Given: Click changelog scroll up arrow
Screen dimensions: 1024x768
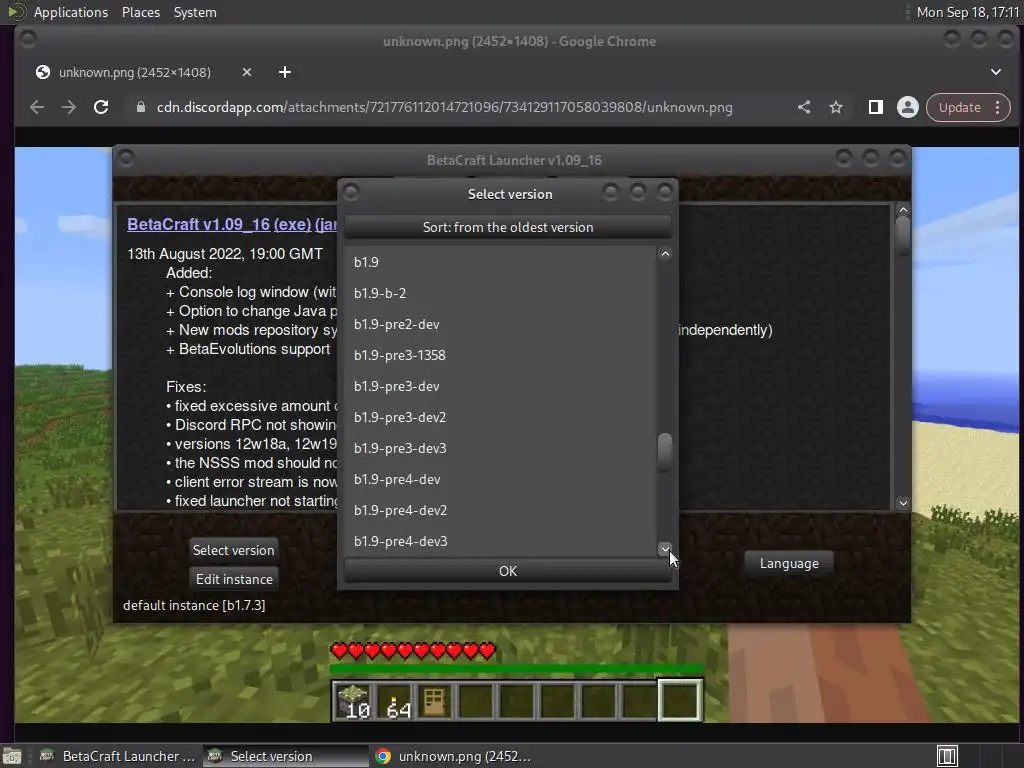Looking at the screenshot, I should click(903, 210).
